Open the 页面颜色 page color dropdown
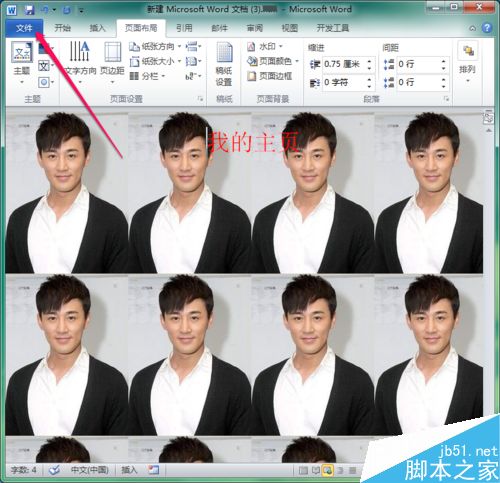This screenshot has width=500, height=483. click(x=273, y=61)
